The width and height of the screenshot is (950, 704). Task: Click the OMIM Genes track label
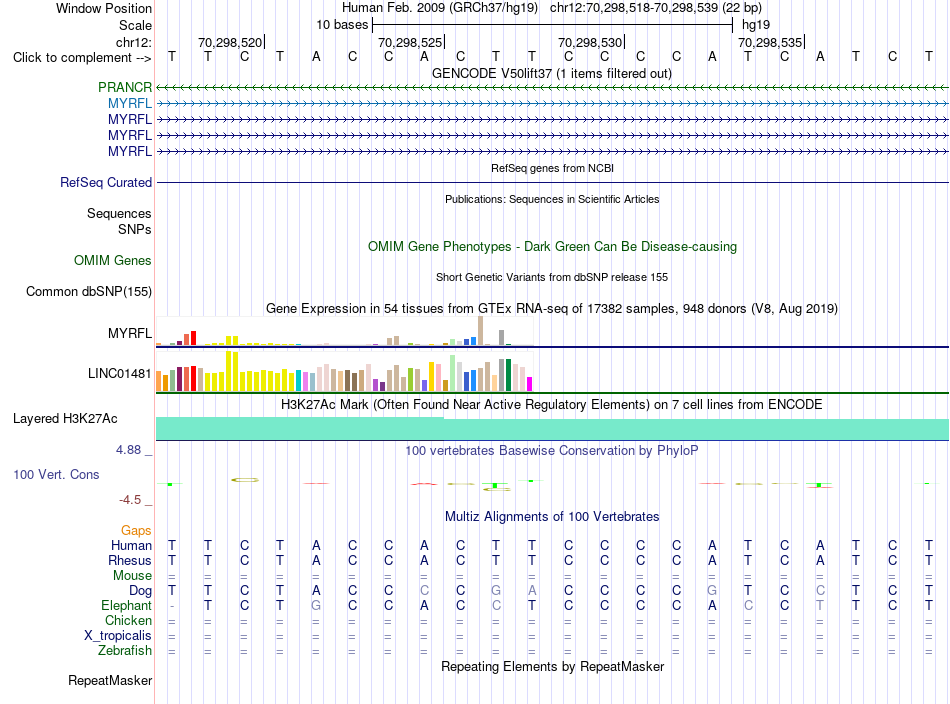[x=113, y=261]
